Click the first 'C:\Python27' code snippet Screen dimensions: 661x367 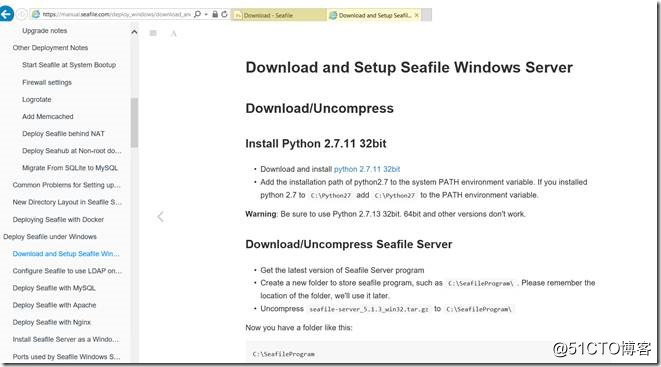click(x=330, y=196)
